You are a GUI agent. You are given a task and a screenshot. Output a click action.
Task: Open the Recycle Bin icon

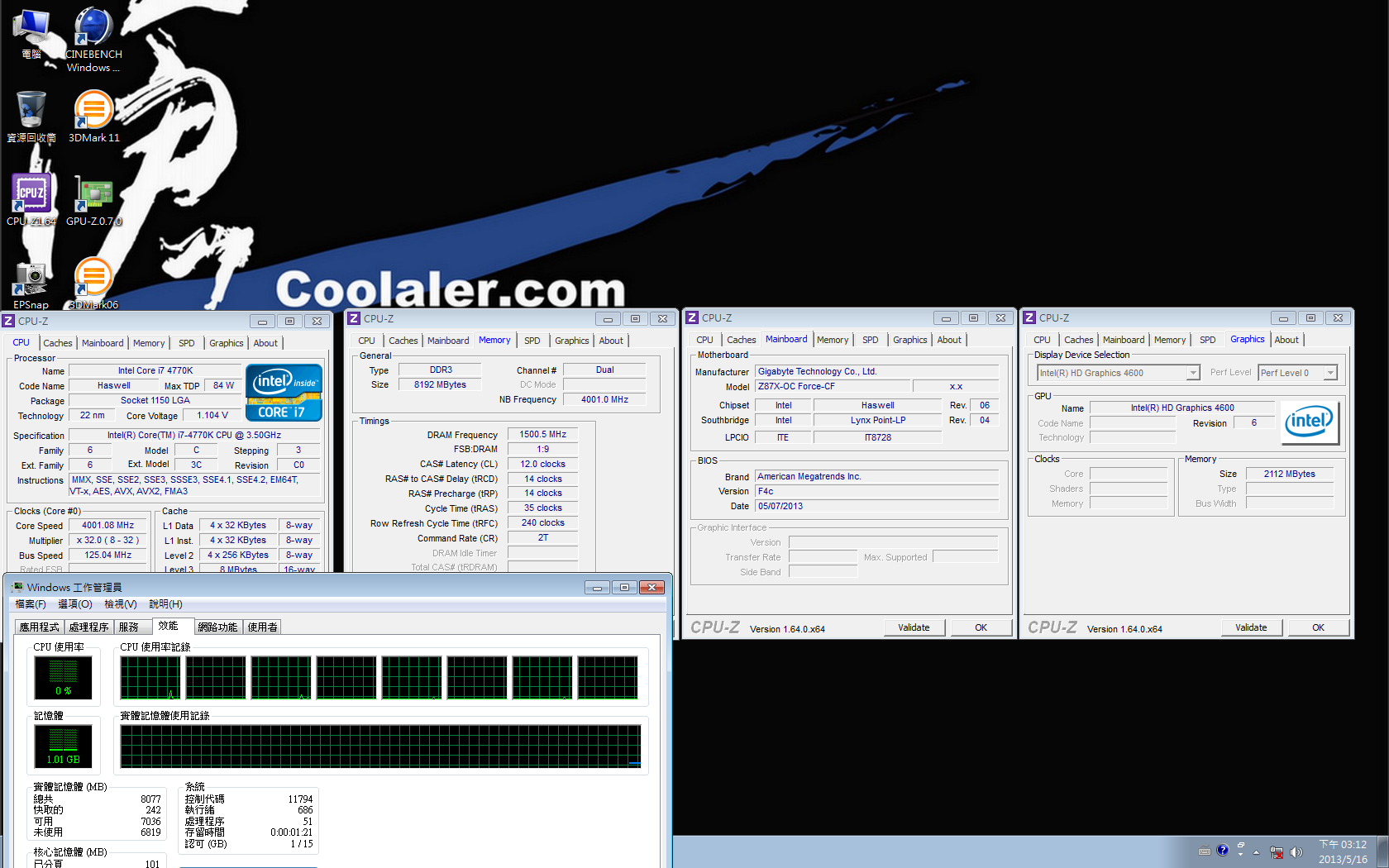click(x=31, y=117)
